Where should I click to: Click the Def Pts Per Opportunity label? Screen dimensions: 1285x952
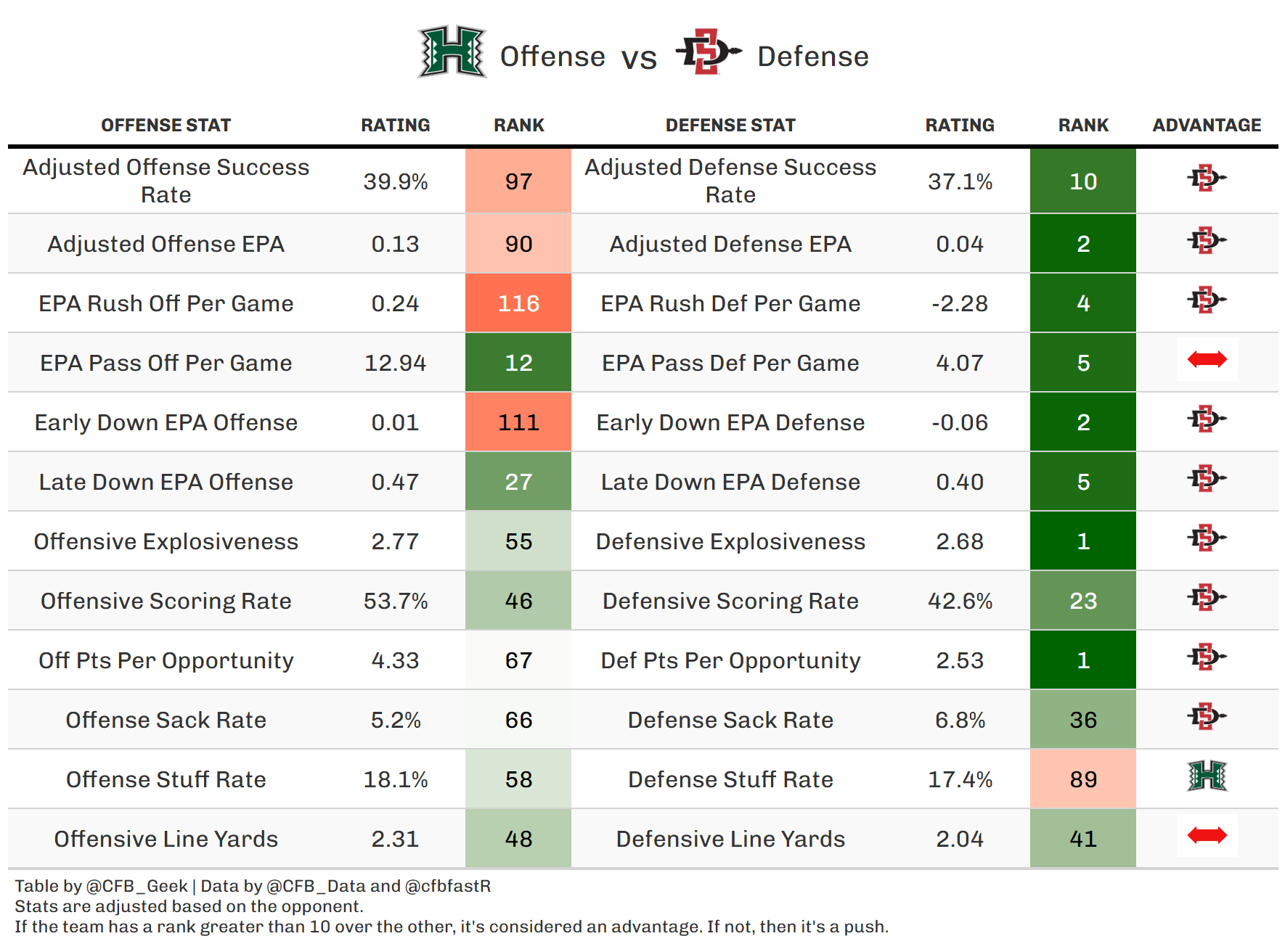[730, 660]
